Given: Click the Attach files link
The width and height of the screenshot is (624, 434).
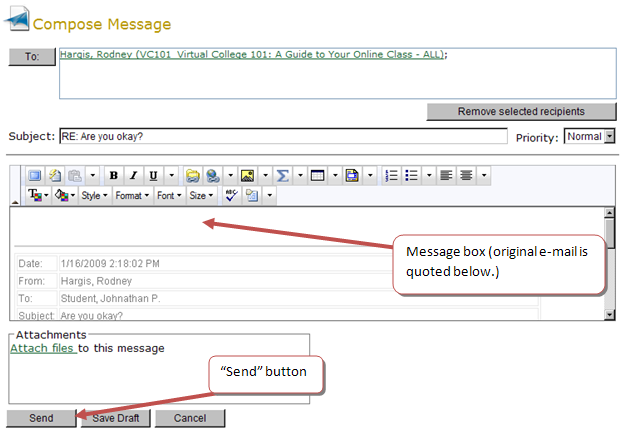Looking at the screenshot, I should point(43,348).
